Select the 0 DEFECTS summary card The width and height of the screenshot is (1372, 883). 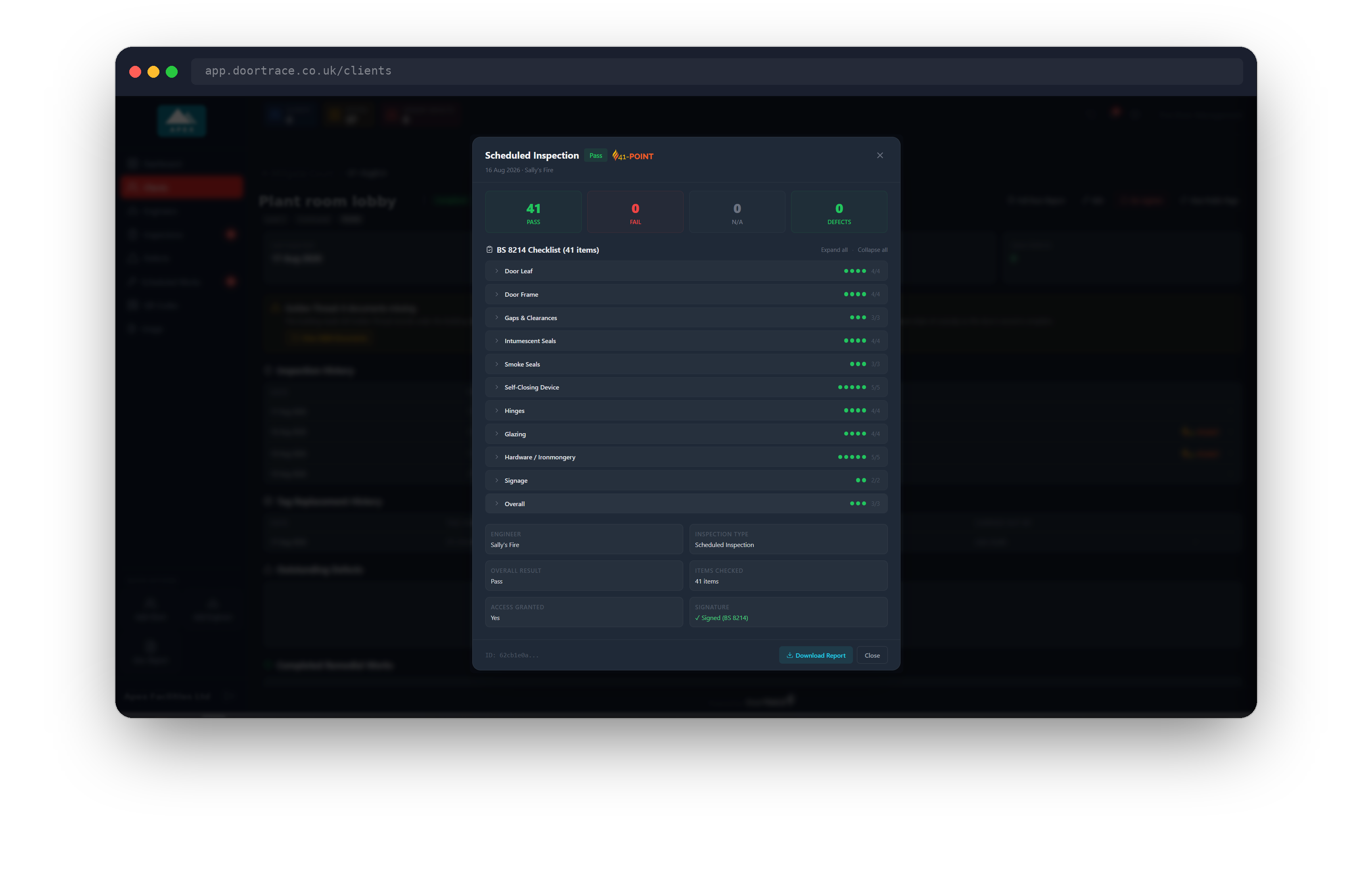pos(839,212)
